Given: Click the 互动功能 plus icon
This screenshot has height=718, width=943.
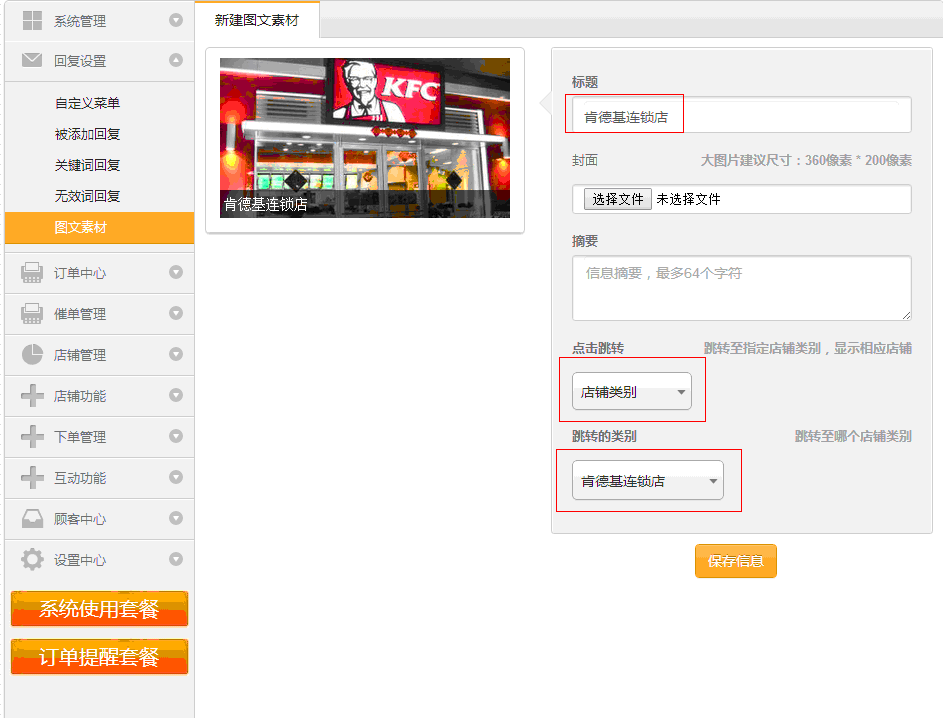Looking at the screenshot, I should 32,477.
